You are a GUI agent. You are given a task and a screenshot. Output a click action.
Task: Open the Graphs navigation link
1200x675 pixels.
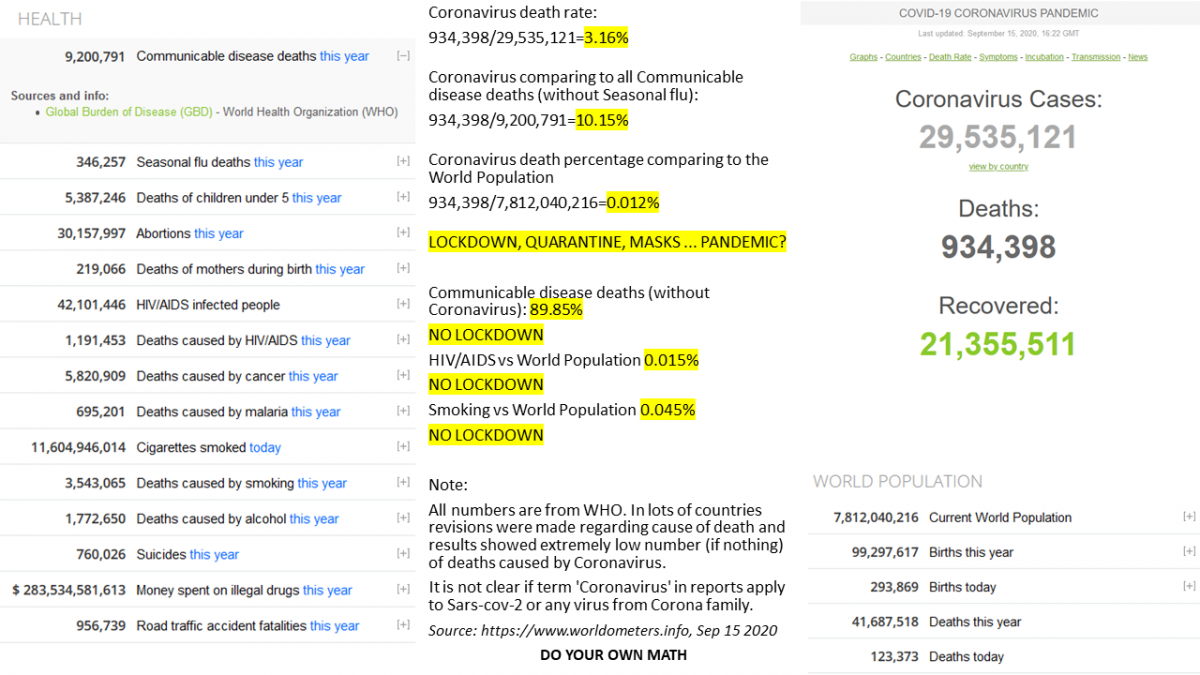click(863, 58)
